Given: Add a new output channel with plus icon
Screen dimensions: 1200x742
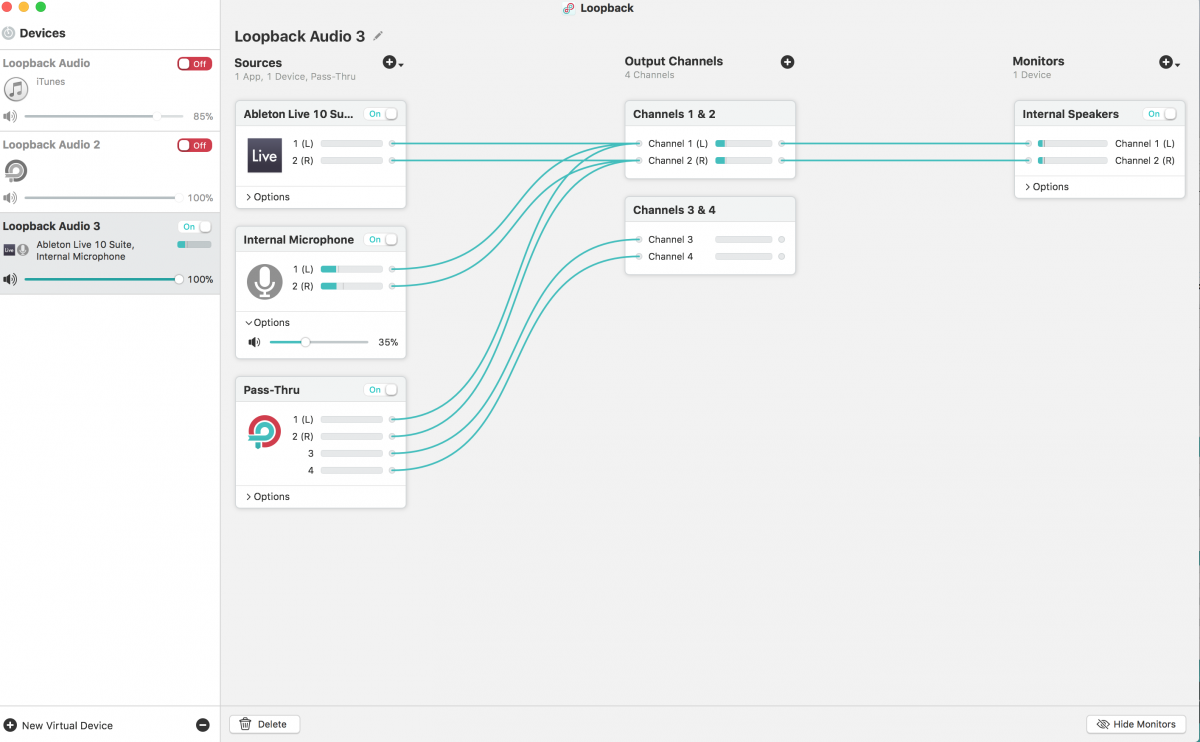Looking at the screenshot, I should click(x=787, y=62).
